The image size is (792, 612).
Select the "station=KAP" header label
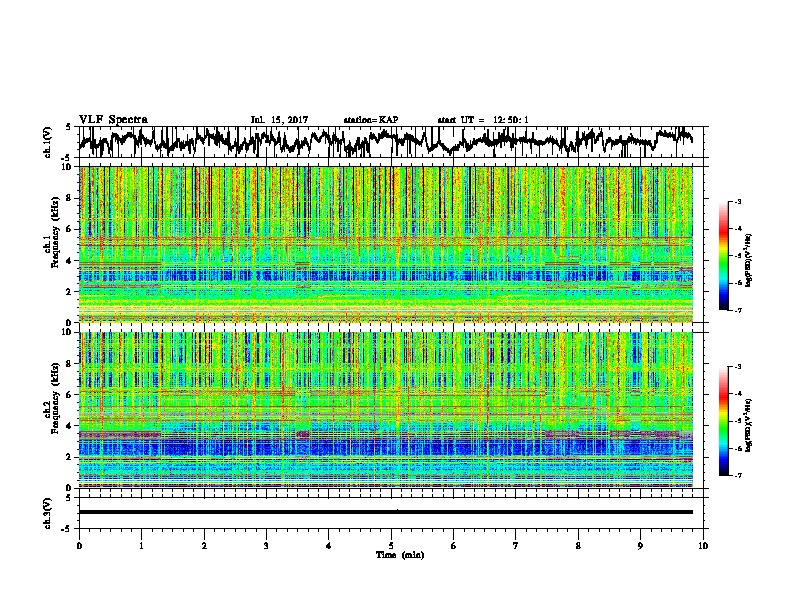pos(371,120)
